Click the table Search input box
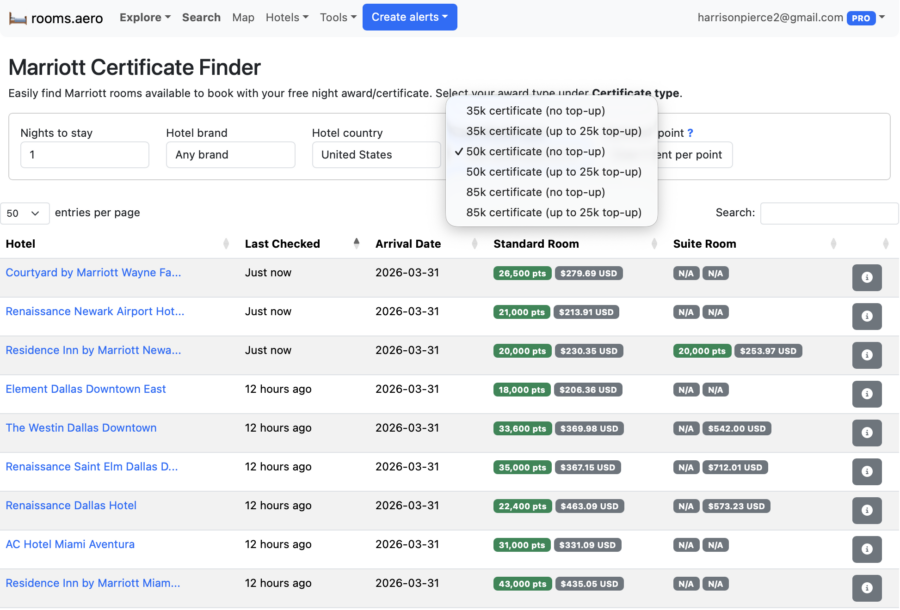Image resolution: width=900 pixels, height=610 pixels. 829,213
